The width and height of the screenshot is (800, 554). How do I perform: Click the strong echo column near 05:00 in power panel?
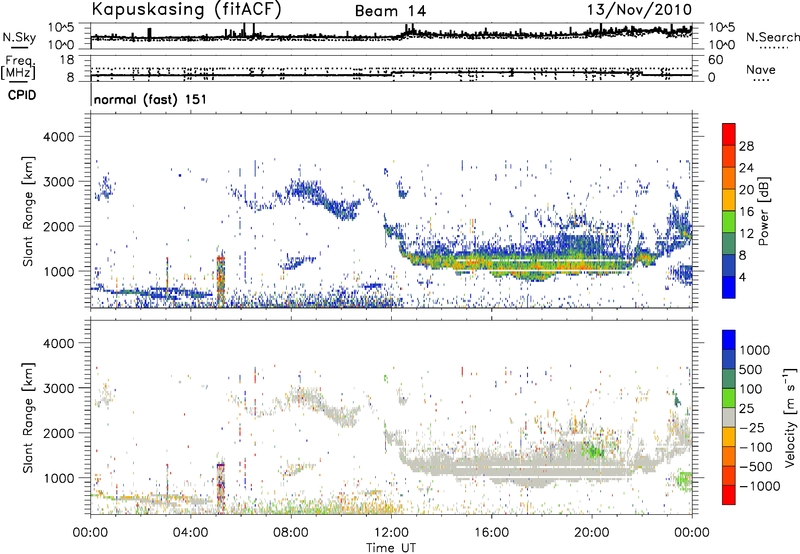click(220, 281)
